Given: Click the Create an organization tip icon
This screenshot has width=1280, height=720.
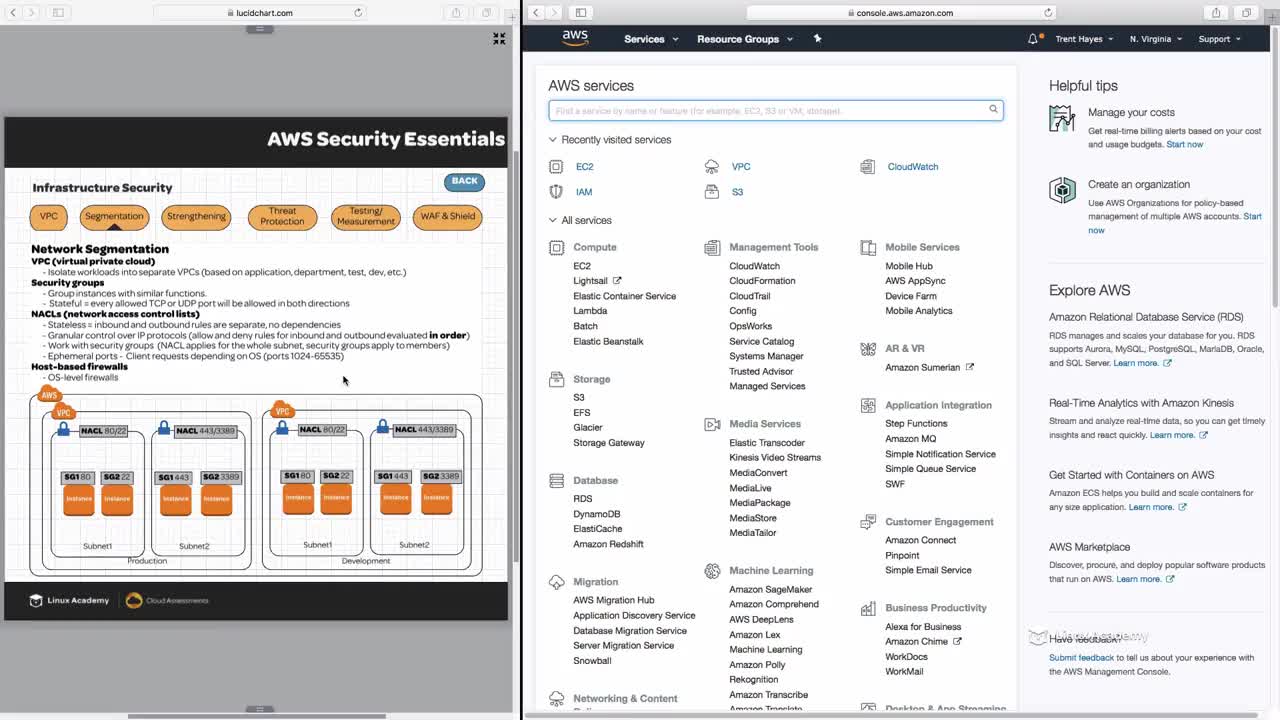Looking at the screenshot, I should 1062,190.
